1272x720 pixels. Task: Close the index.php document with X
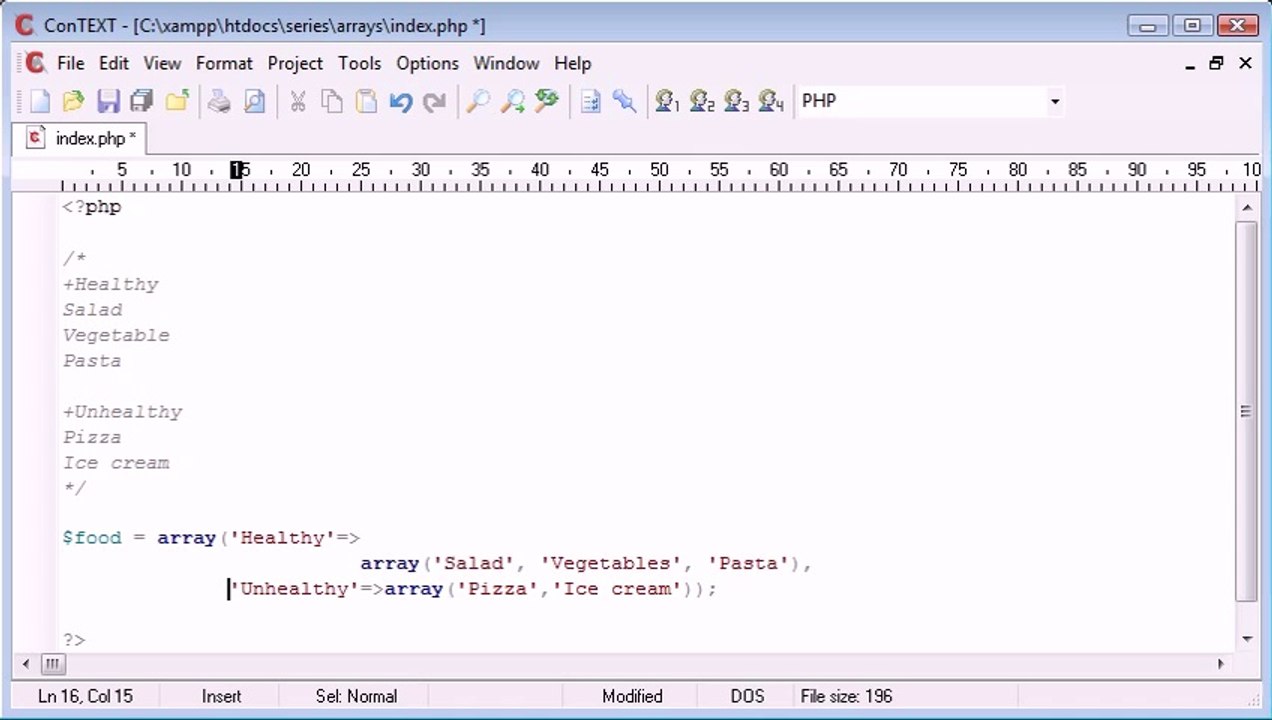point(1245,63)
